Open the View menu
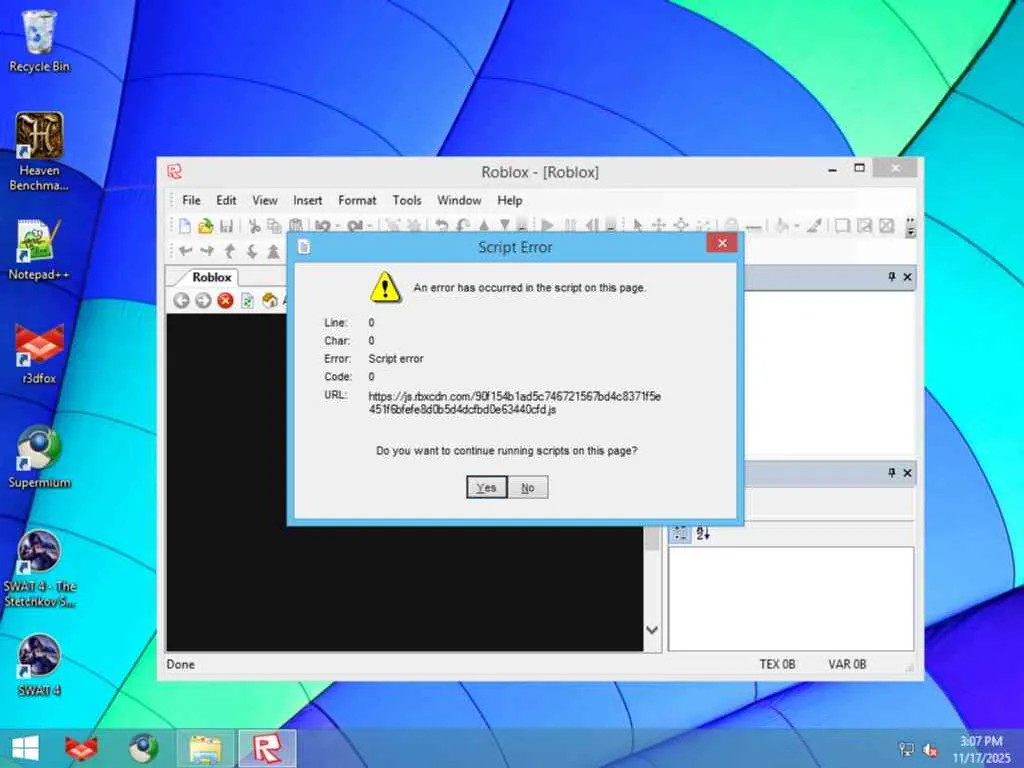 (x=264, y=200)
